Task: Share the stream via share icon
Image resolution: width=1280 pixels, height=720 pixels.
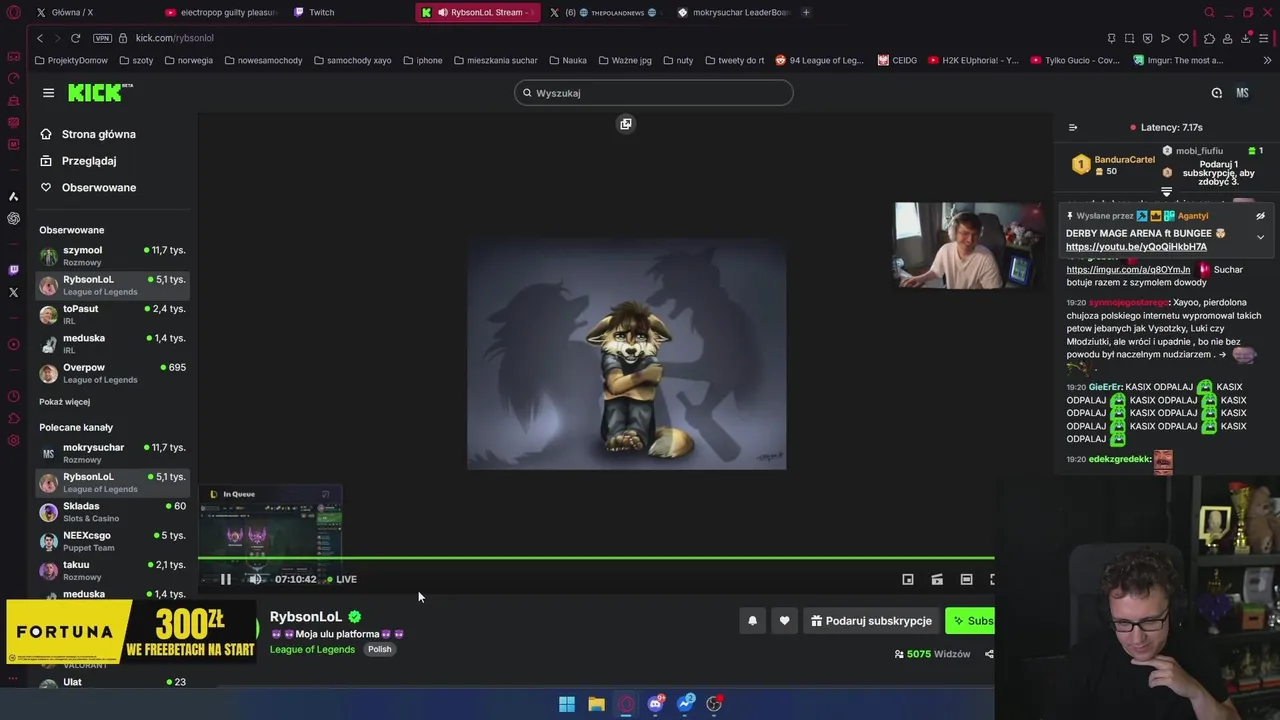Action: [989, 654]
